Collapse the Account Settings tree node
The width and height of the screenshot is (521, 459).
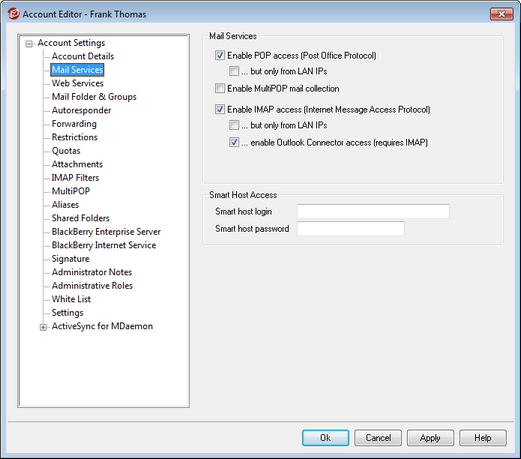29,44
